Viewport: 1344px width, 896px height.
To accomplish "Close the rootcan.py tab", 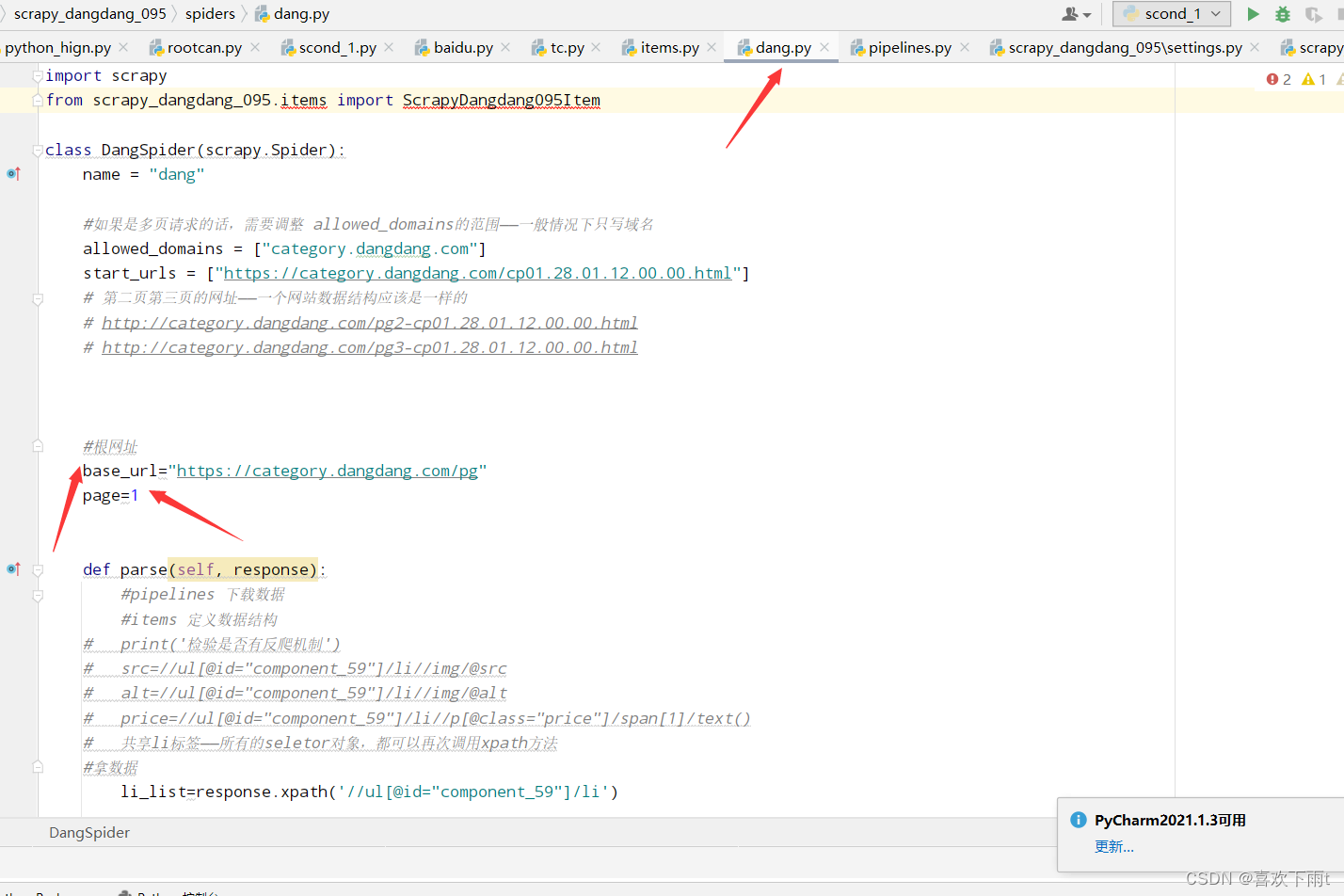I will coord(255,47).
